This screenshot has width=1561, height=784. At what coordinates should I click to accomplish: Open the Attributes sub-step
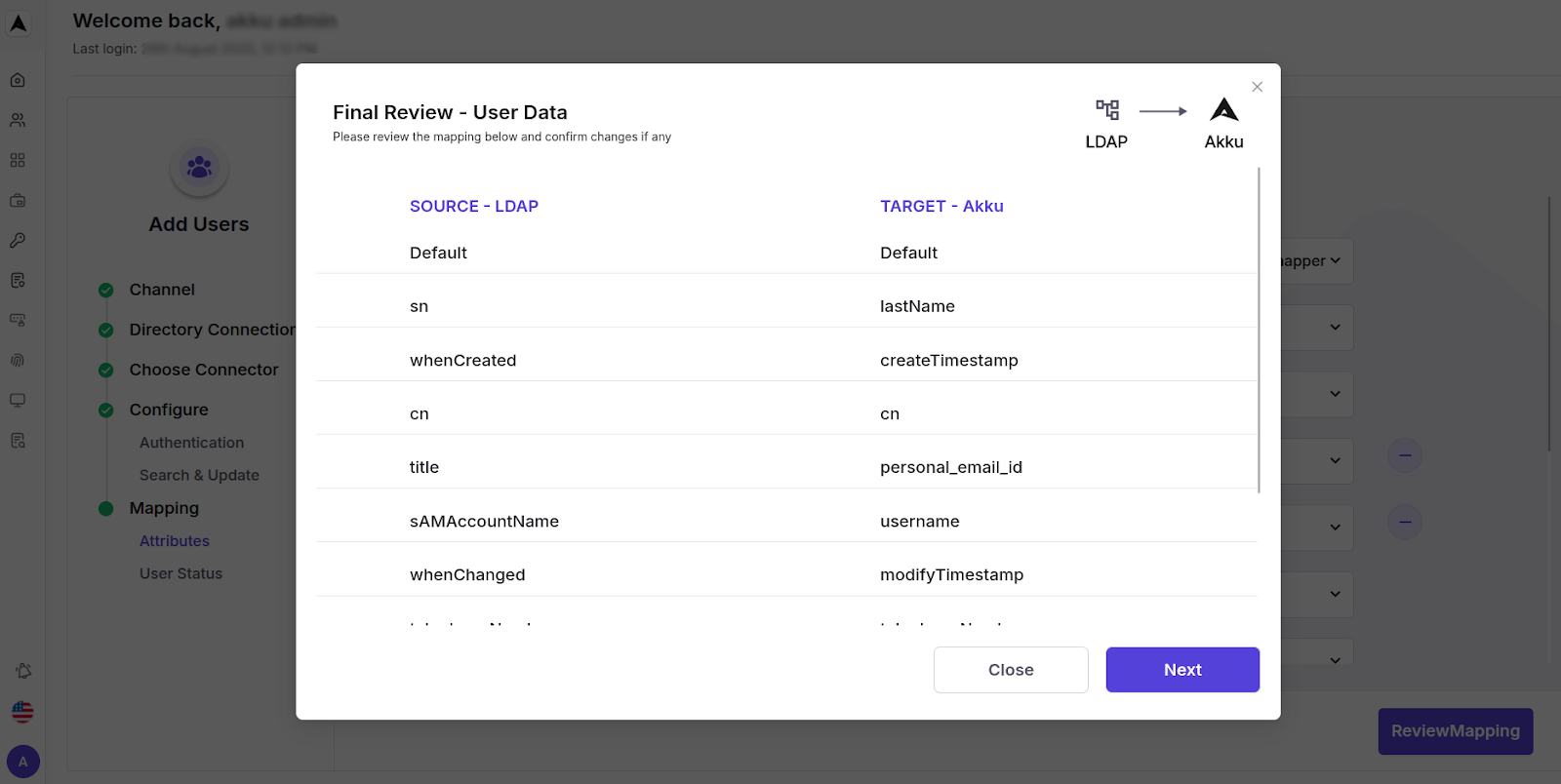[175, 541]
